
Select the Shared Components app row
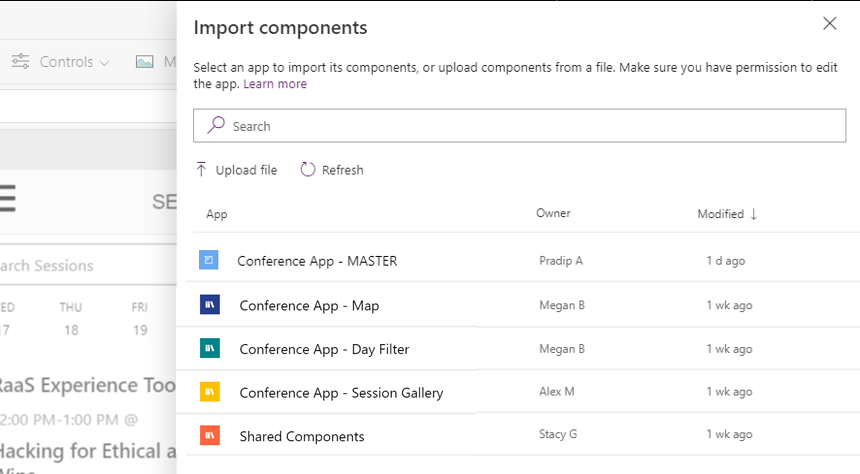coord(302,437)
